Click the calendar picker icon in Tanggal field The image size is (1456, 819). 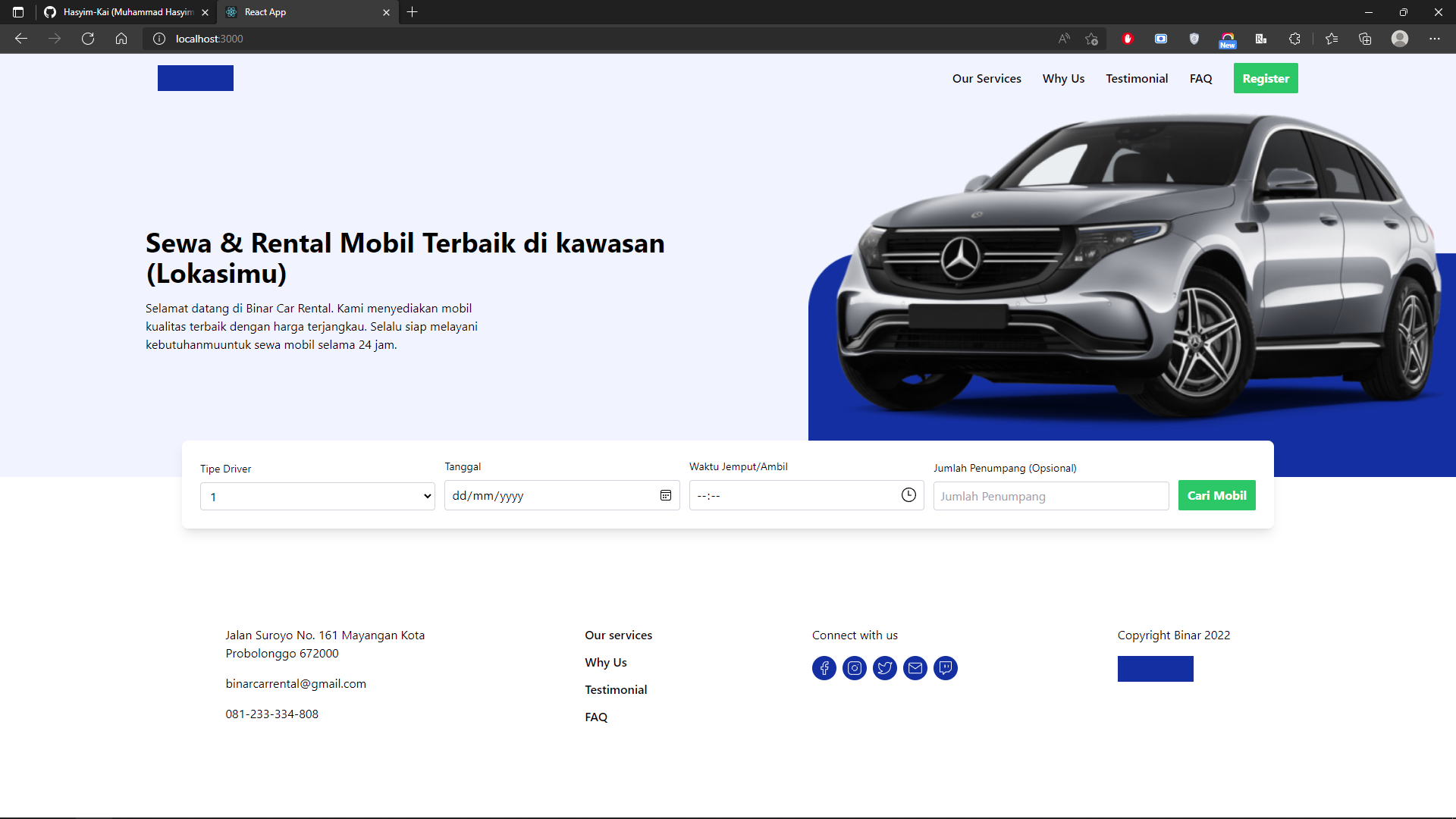point(664,496)
